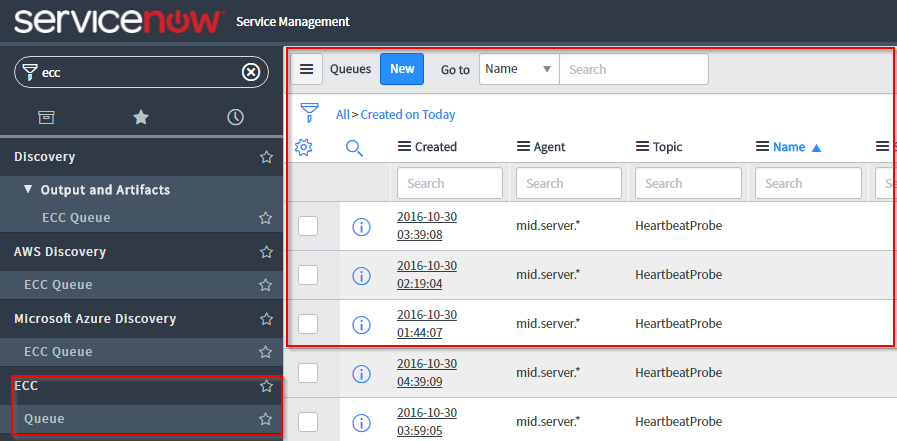This screenshot has width=897, height=441.
Task: Open ECC Queue under Output and Artifacts
Action: [76, 218]
